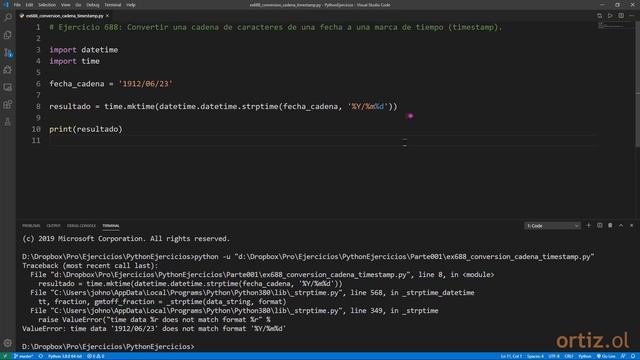Open Remote Explorer icon in activity bar
Viewport: 640px width, 360px height.
click(8, 87)
